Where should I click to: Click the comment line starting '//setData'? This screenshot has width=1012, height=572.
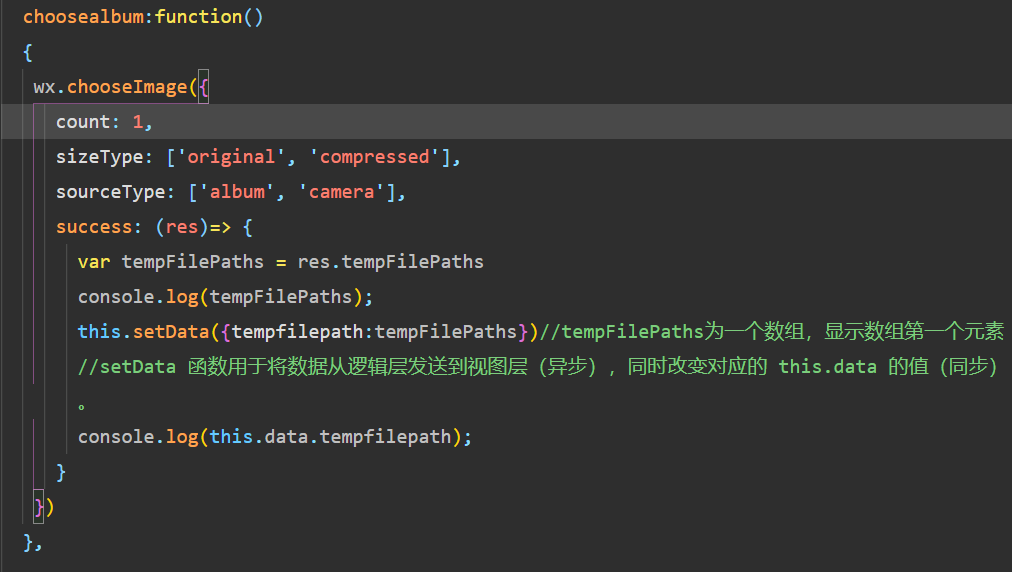538,366
